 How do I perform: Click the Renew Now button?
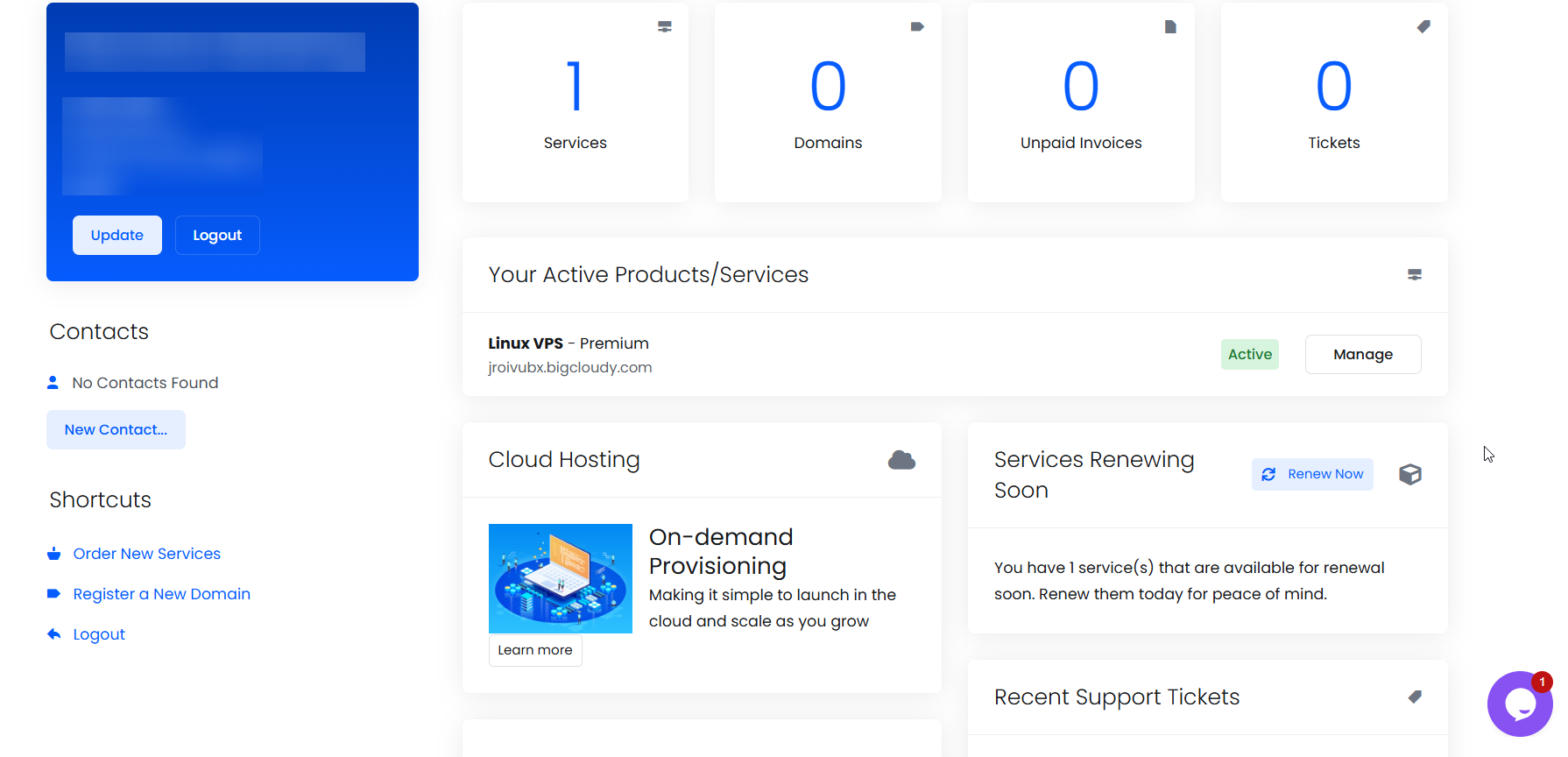[x=1312, y=475]
